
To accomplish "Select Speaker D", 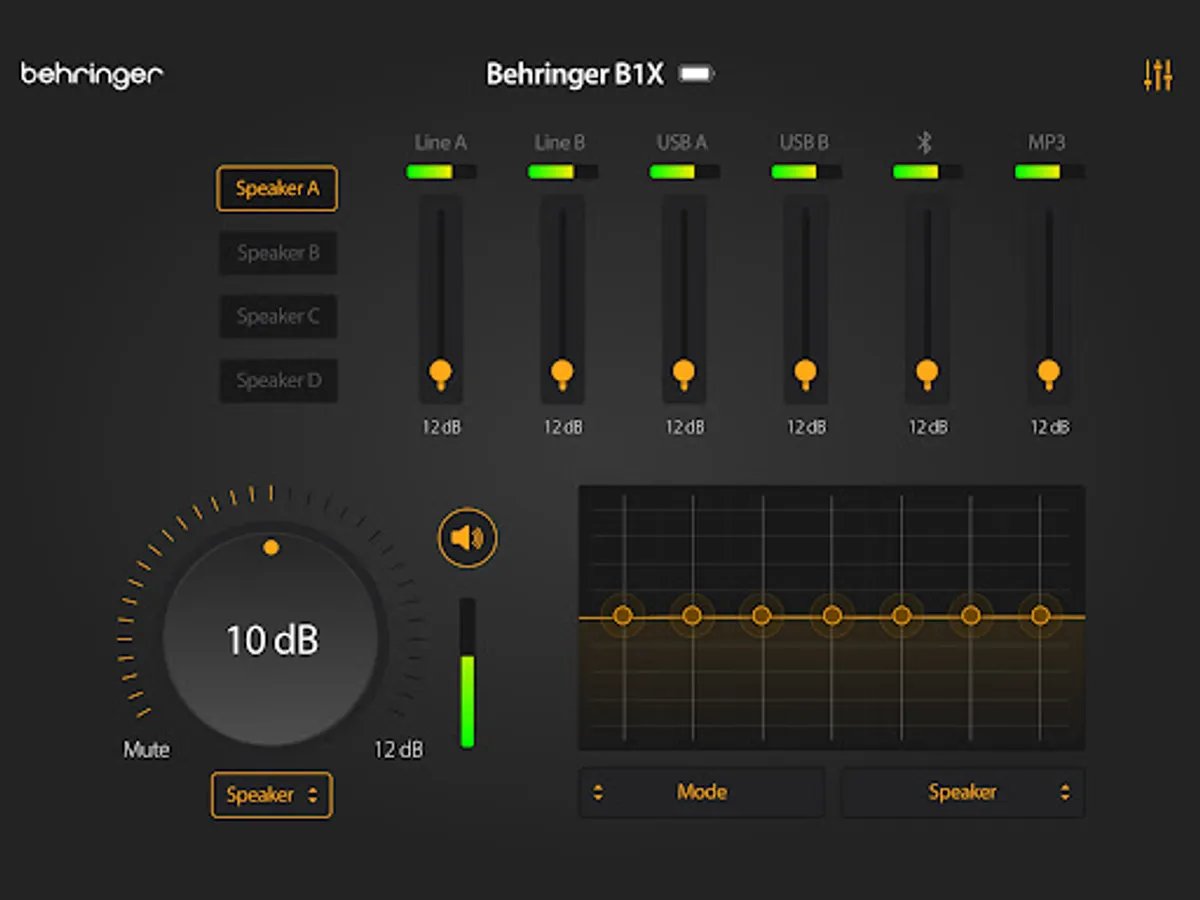I will (277, 381).
